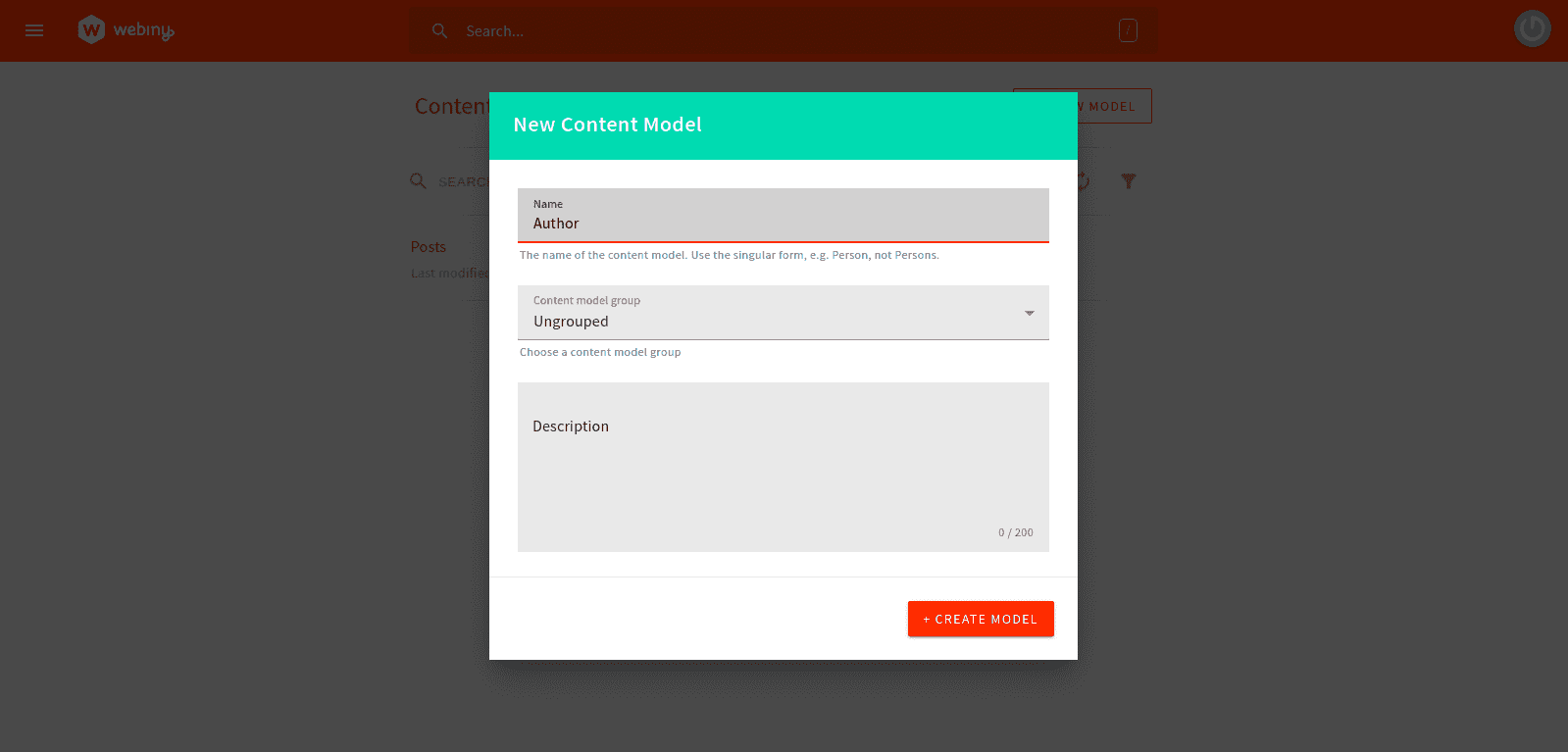The height and width of the screenshot is (752, 1568).
Task: Click the orange W hexagon emblem
Action: pos(91,29)
